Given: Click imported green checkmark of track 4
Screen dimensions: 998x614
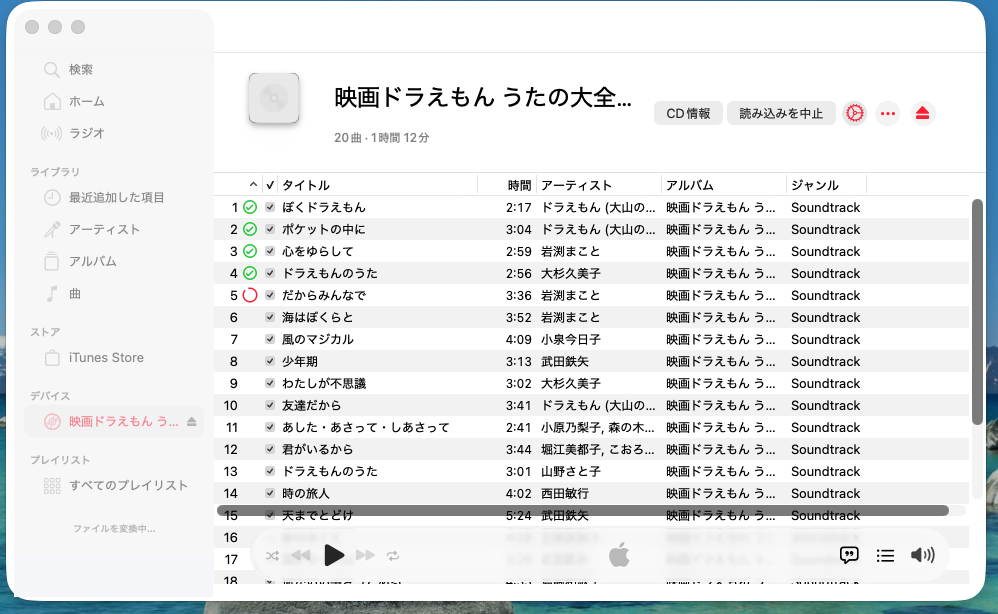Looking at the screenshot, I should (x=250, y=273).
